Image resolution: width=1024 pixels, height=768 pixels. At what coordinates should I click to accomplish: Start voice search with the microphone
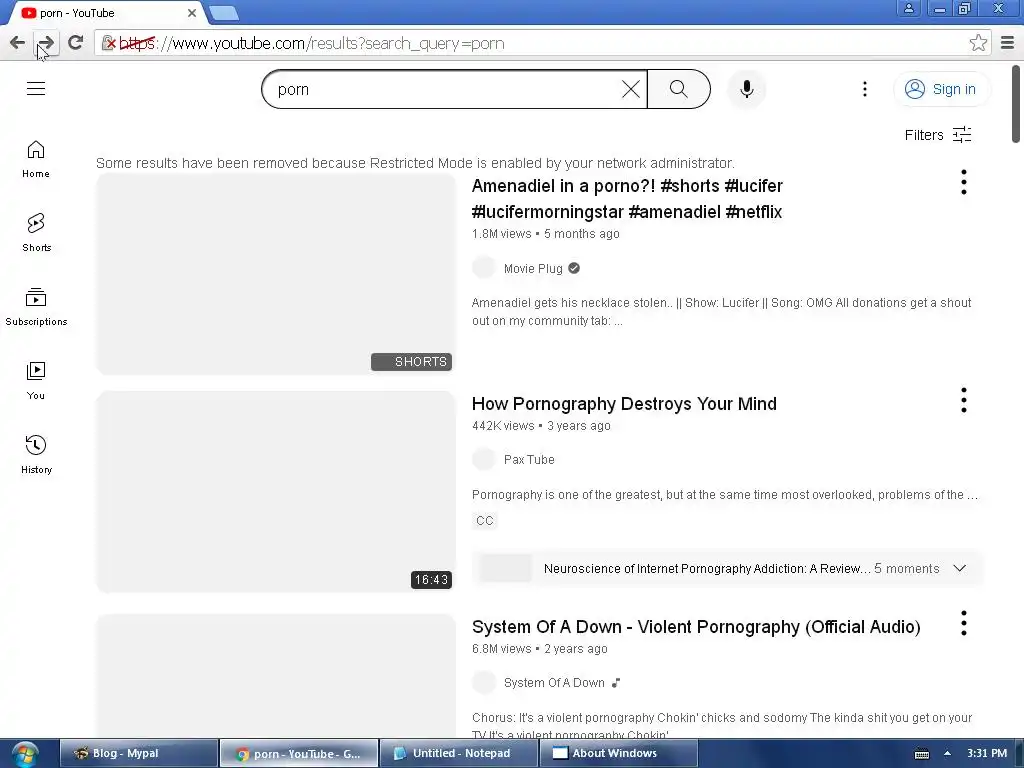point(746,89)
